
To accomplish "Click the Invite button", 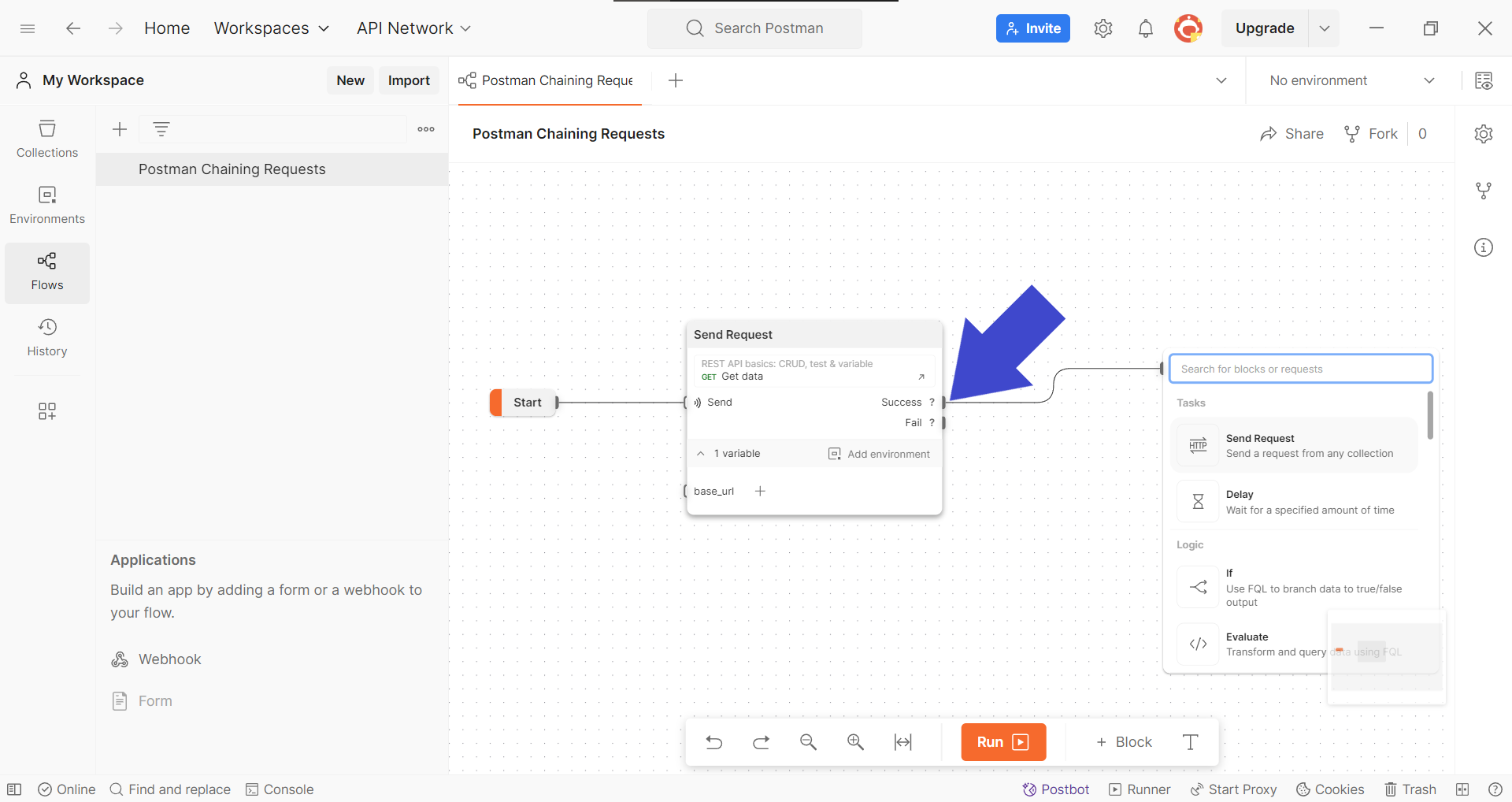I will pos(1033,28).
